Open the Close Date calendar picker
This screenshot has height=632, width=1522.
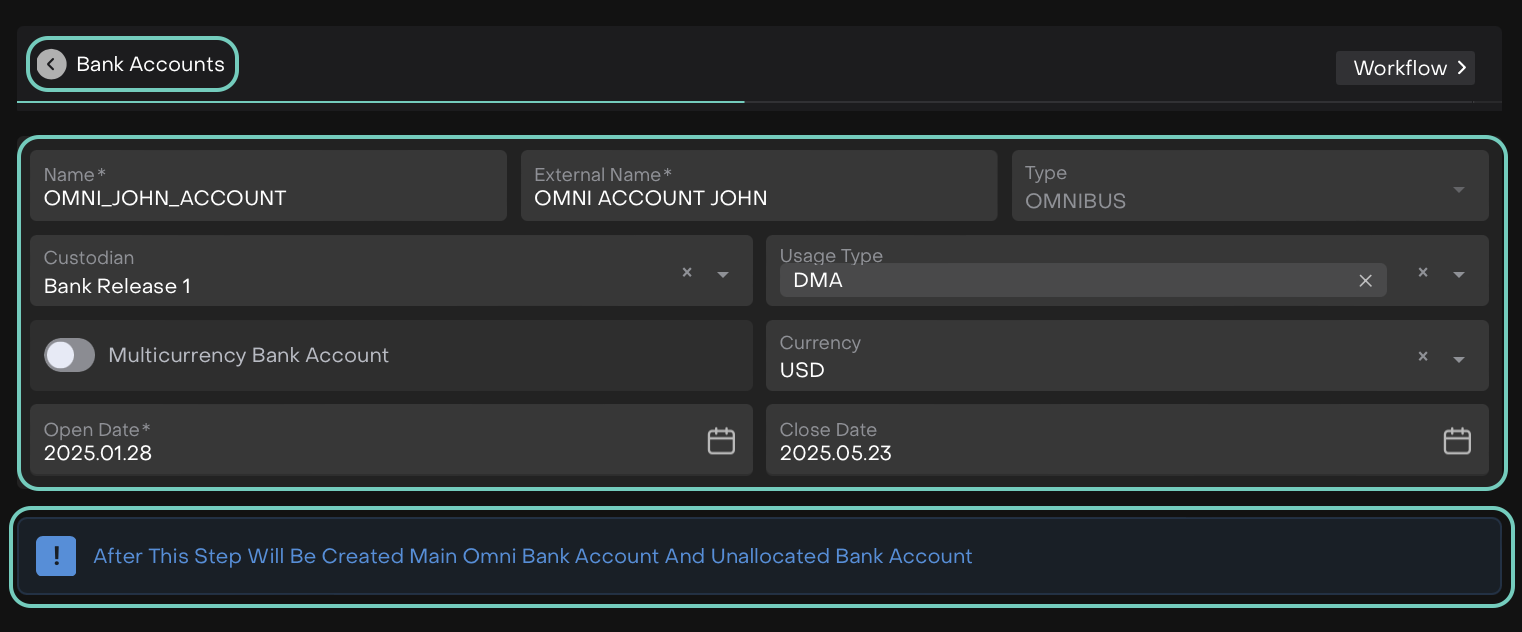pos(1457,441)
